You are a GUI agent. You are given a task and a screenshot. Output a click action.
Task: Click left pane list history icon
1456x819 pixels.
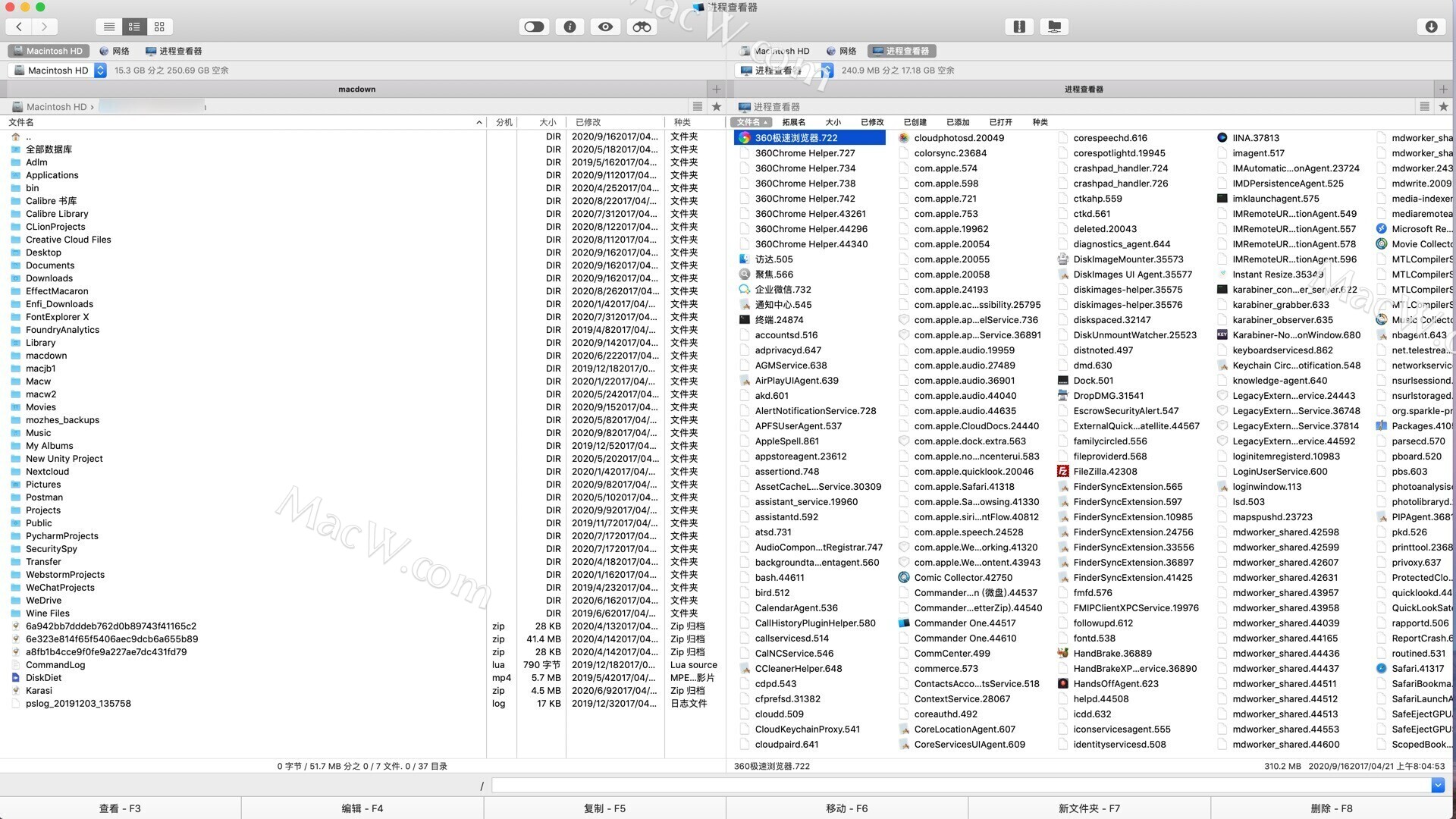698,107
